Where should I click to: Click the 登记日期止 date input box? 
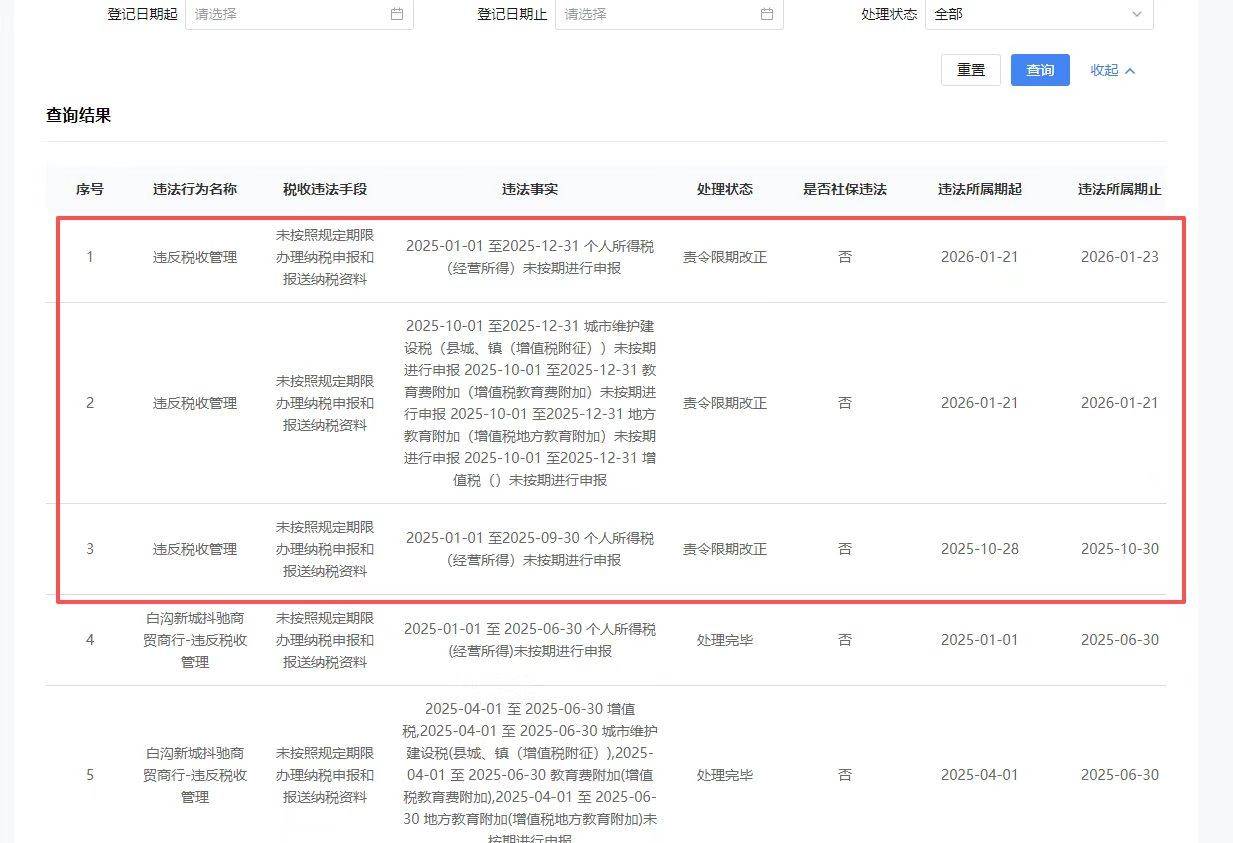655,14
